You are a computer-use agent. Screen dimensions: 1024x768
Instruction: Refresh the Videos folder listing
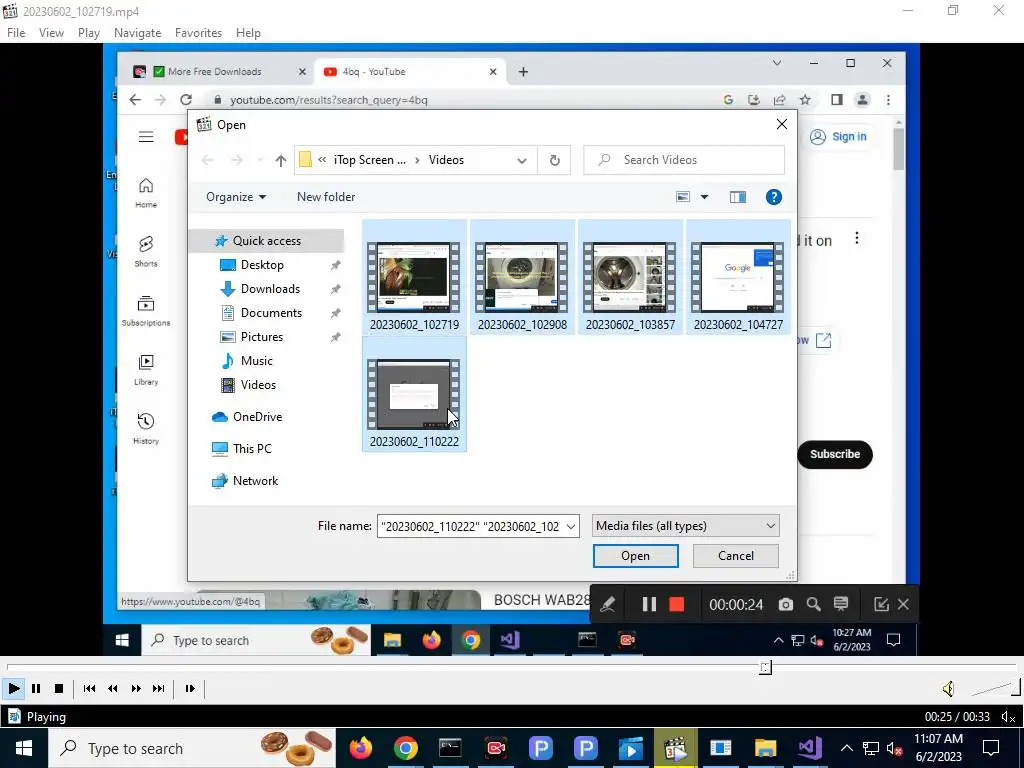tap(554, 161)
